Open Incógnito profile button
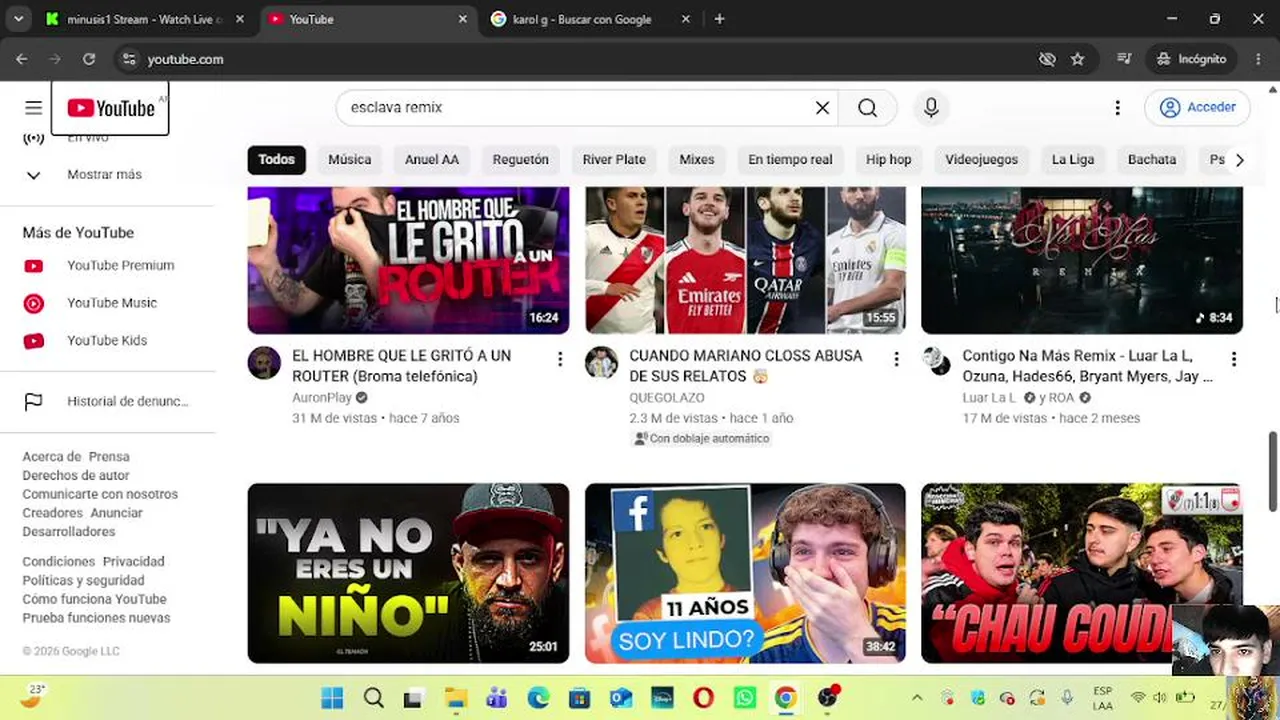Image resolution: width=1280 pixels, height=720 pixels. pyautogui.click(x=1192, y=59)
